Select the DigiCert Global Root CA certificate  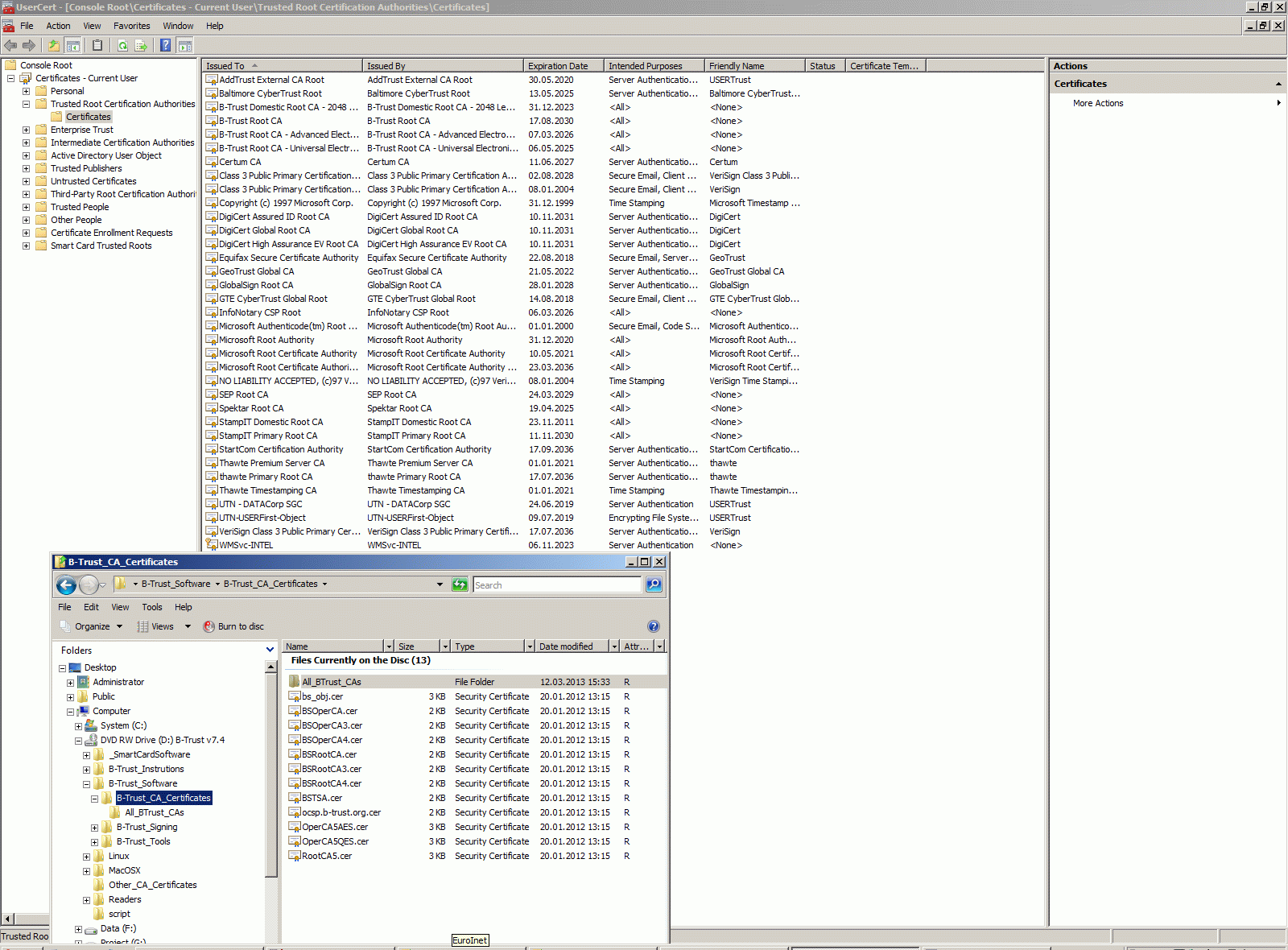coord(265,230)
